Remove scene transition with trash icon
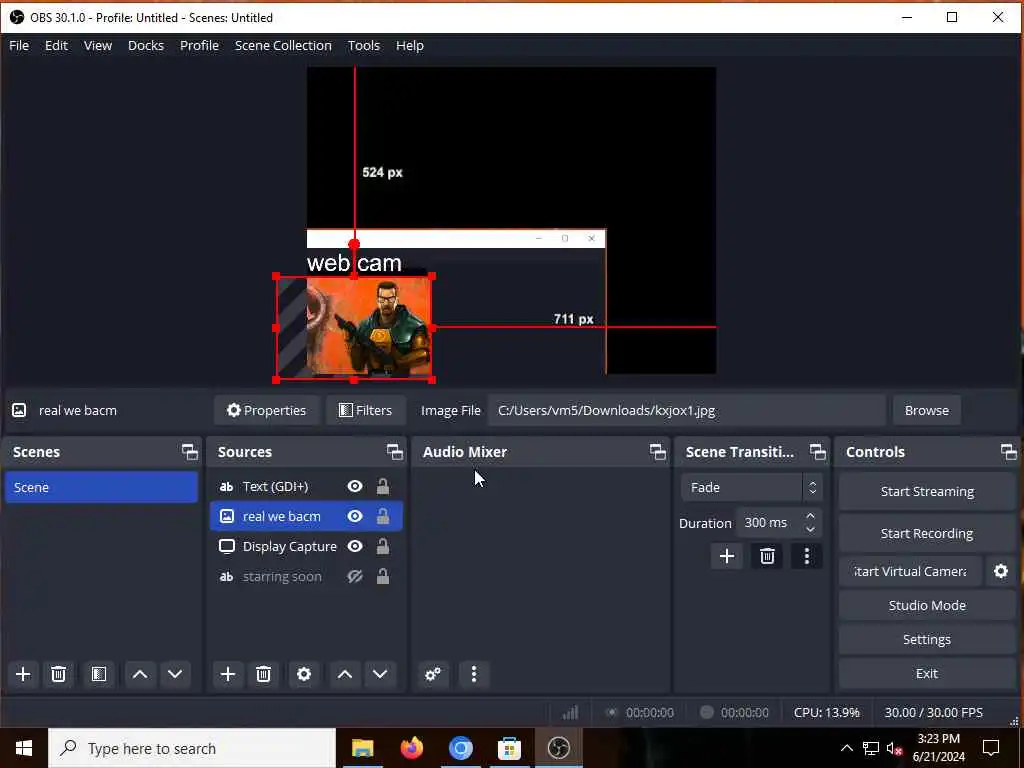Viewport: 1024px width, 768px height. [767, 556]
